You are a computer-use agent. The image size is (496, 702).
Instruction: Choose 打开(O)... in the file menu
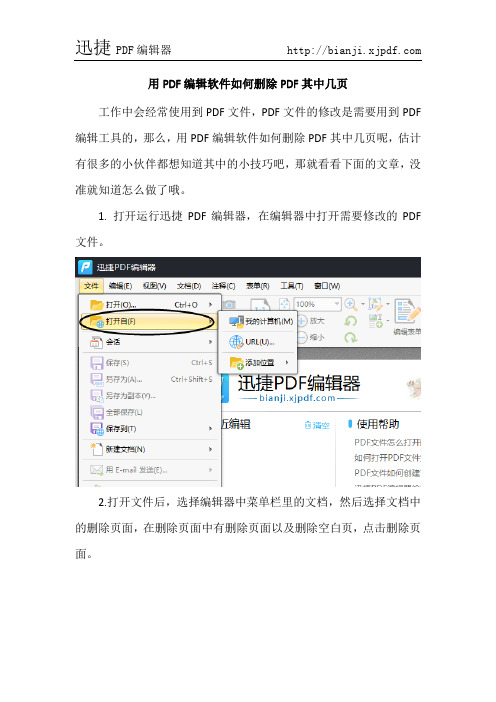pos(150,305)
